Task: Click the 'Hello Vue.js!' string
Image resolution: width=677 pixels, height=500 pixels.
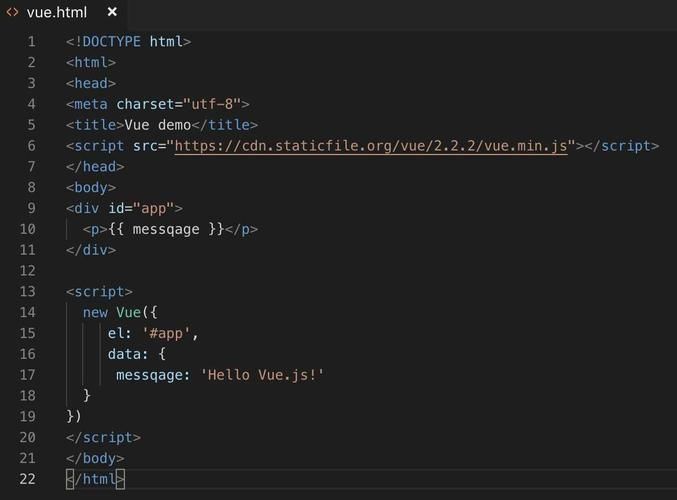Action: click(262, 375)
